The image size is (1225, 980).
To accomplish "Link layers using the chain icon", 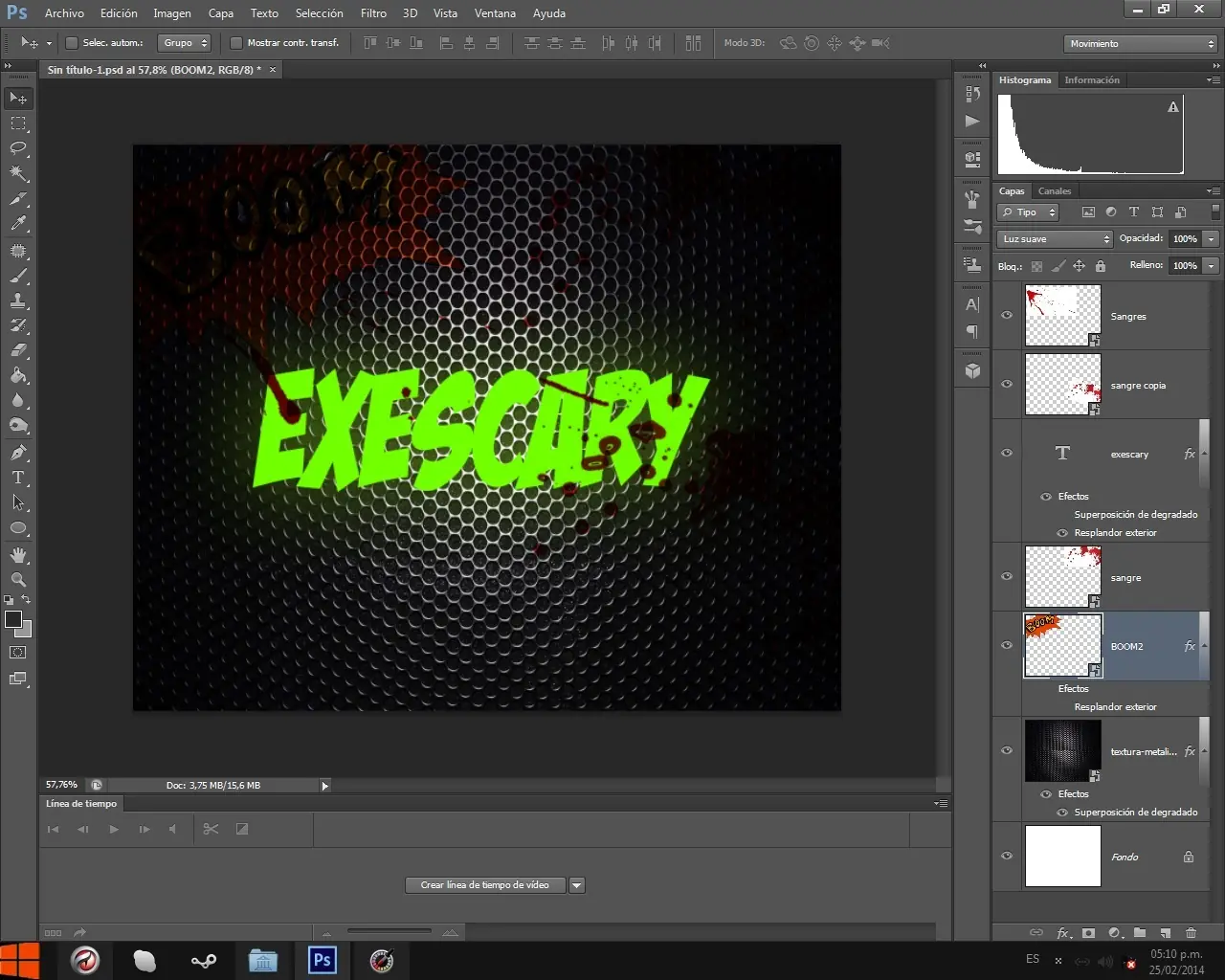I will pos(1036,933).
